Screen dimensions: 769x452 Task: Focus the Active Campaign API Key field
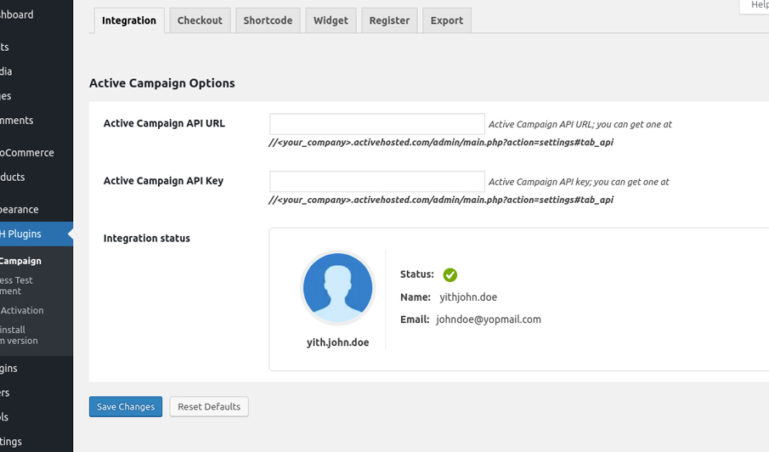(x=377, y=181)
